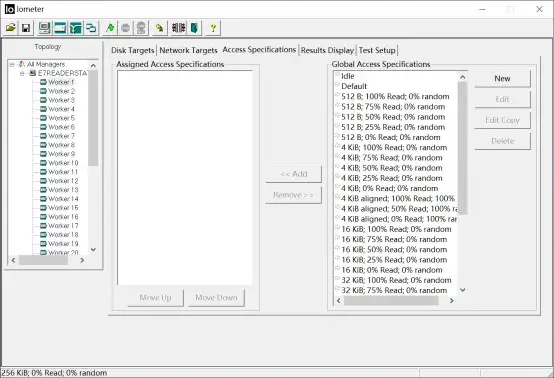
Task: Click the New access specification button
Action: click(502, 78)
